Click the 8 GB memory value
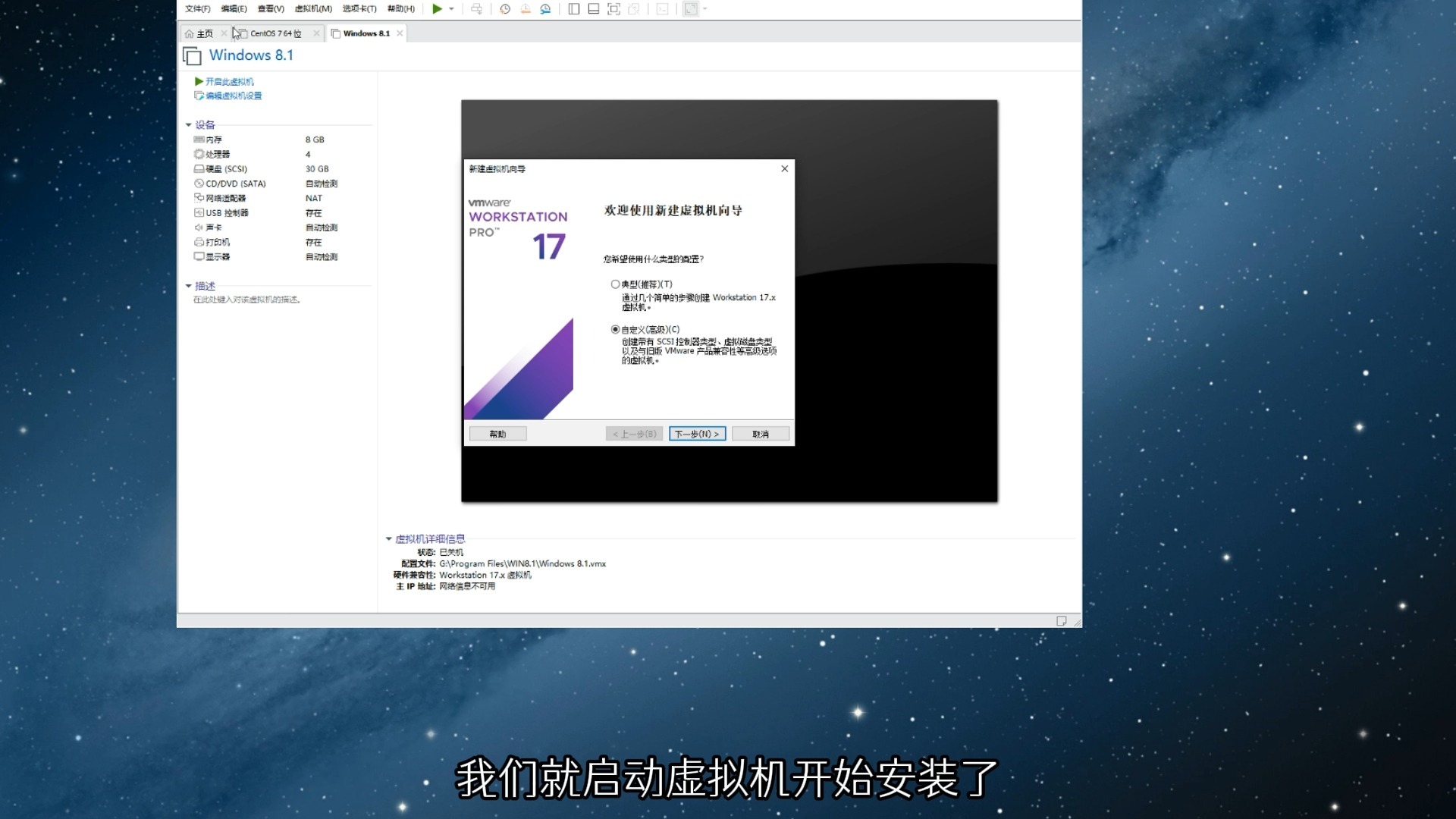The width and height of the screenshot is (1456, 819). [x=315, y=140]
